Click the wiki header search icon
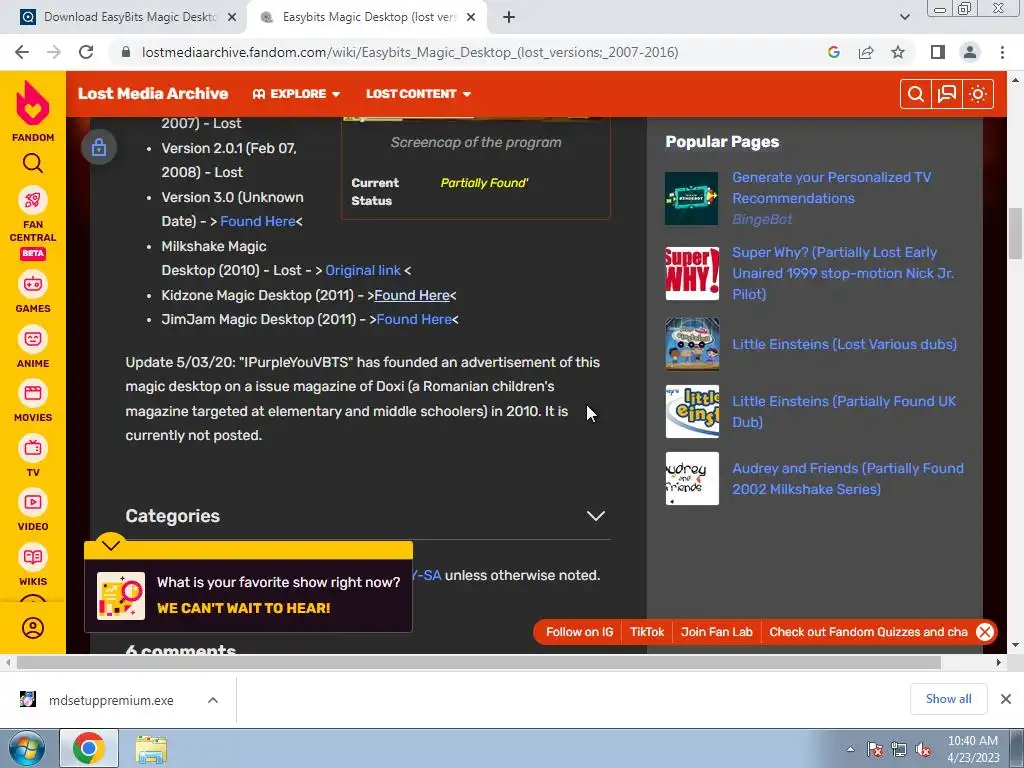 (916, 94)
